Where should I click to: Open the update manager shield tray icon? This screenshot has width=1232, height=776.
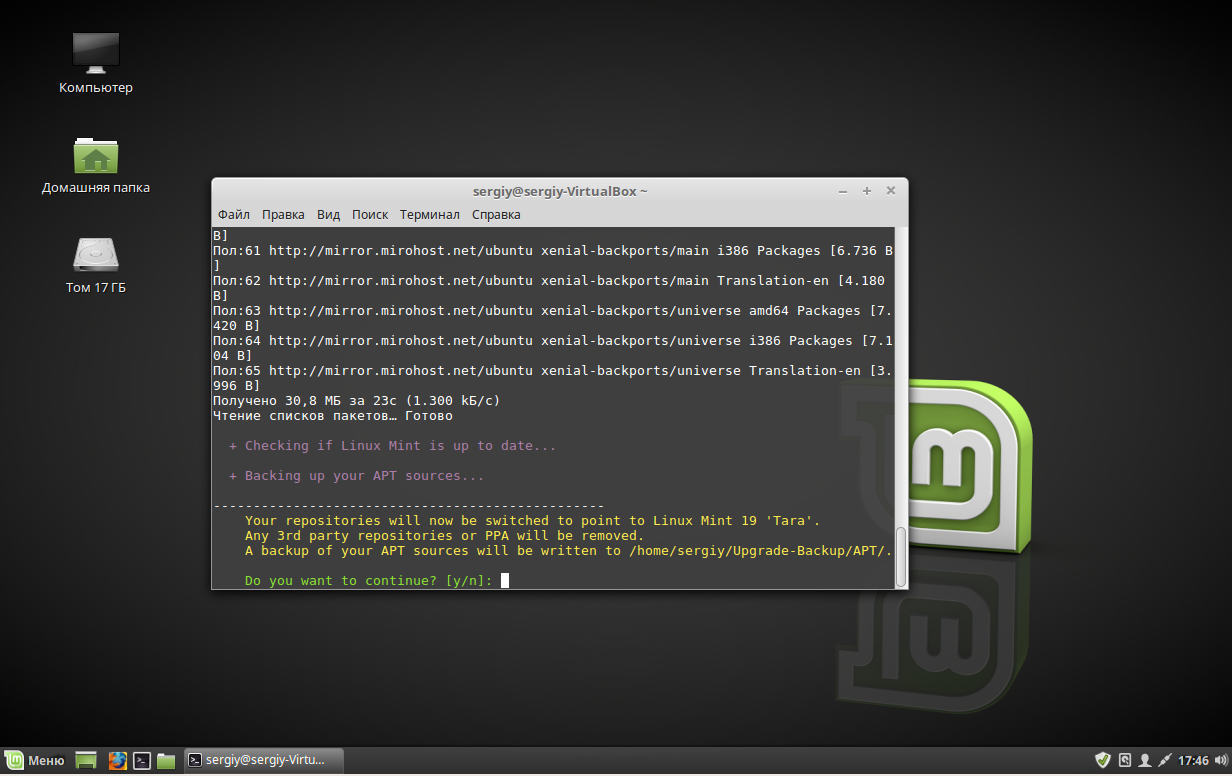(1103, 761)
